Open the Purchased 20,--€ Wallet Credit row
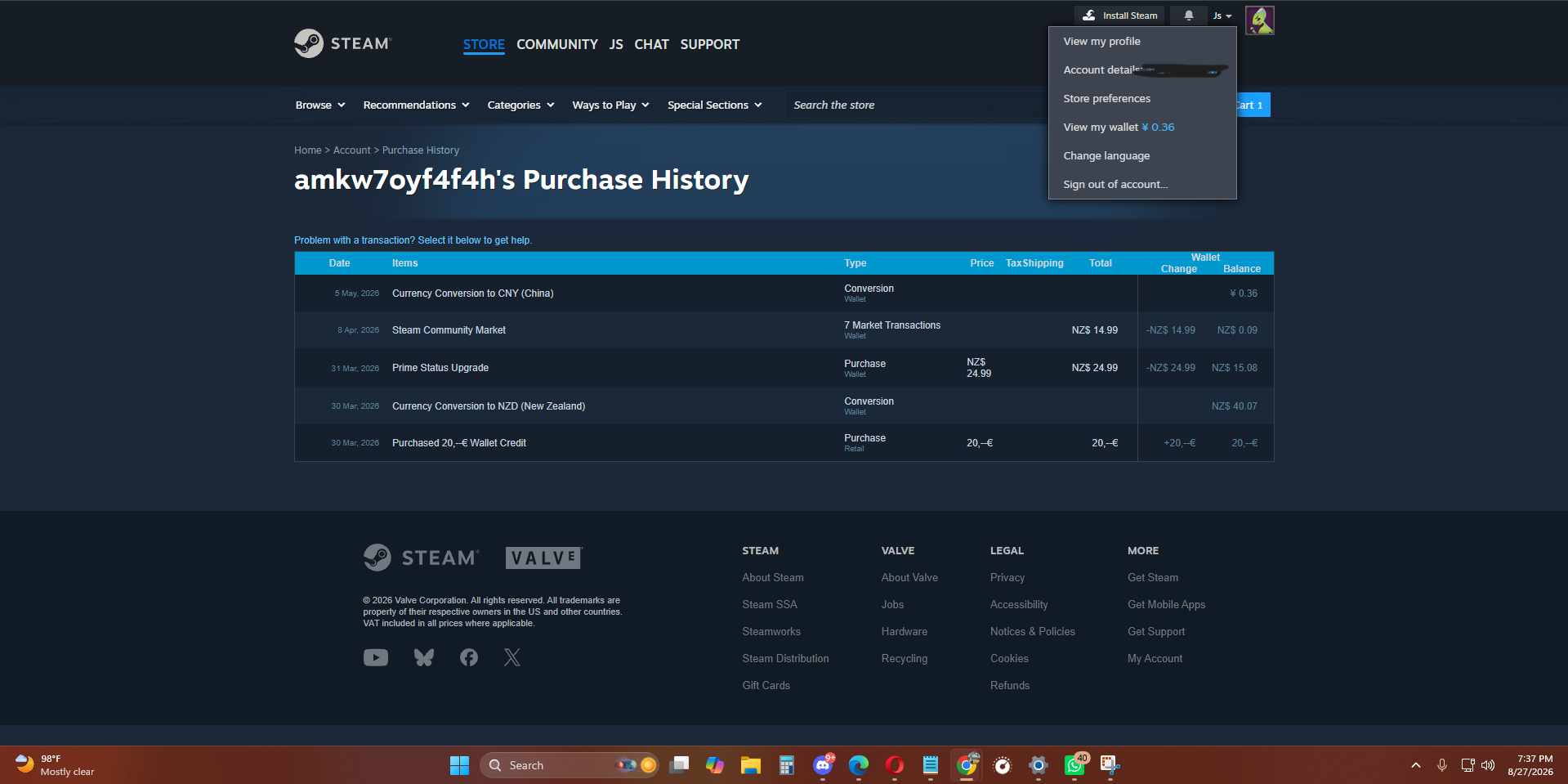This screenshot has height=784, width=1568. point(784,443)
